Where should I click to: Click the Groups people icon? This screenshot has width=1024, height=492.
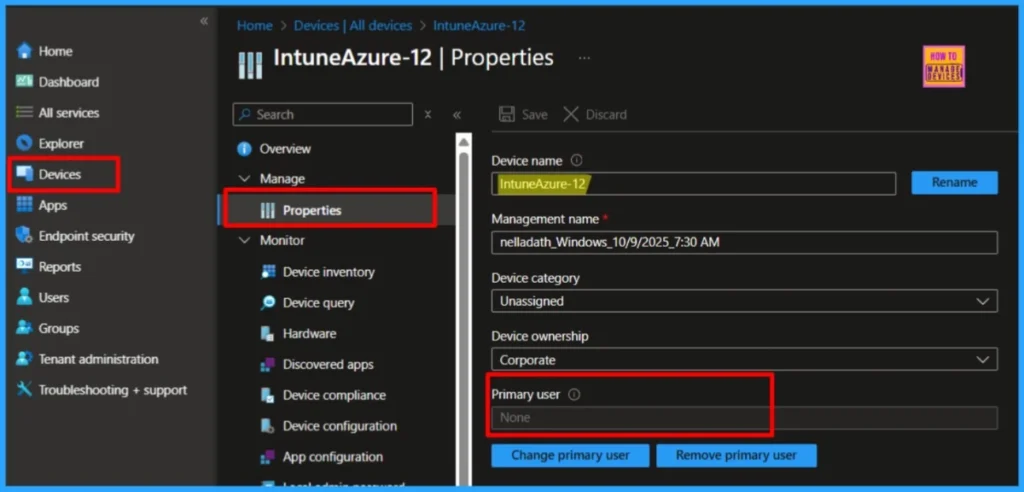[24, 327]
